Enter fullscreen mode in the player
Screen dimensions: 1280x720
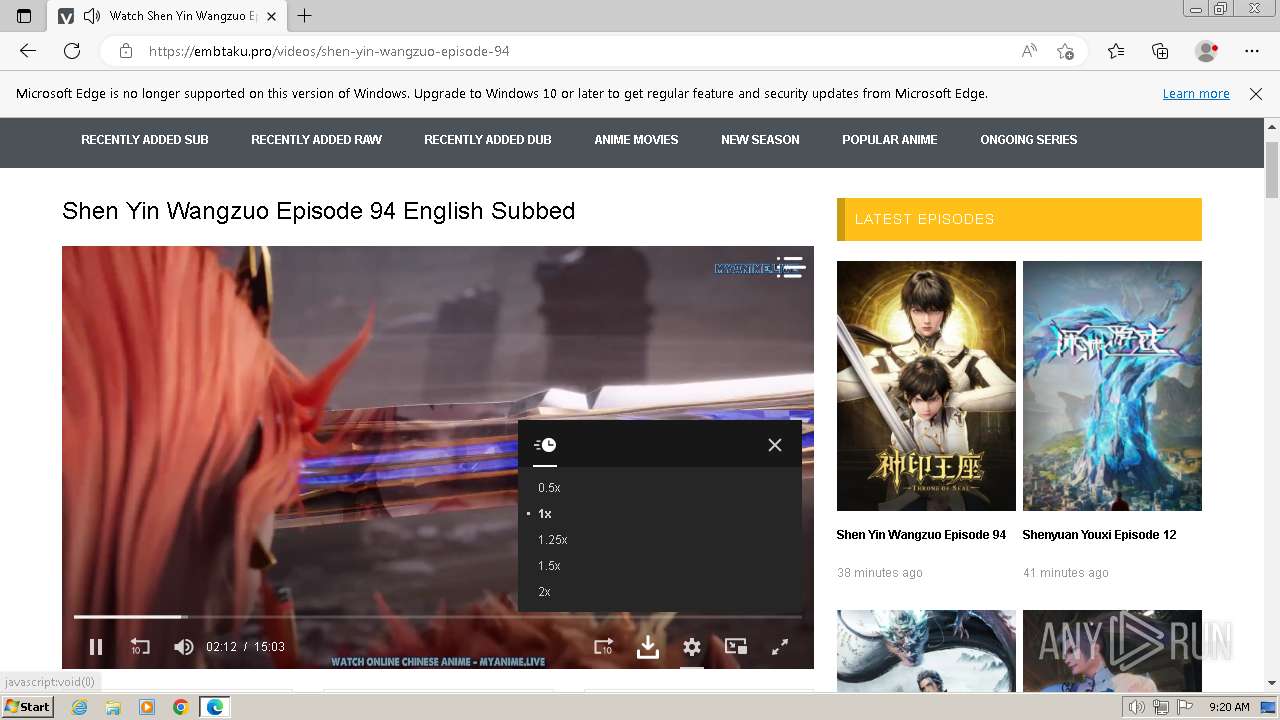tap(780, 647)
